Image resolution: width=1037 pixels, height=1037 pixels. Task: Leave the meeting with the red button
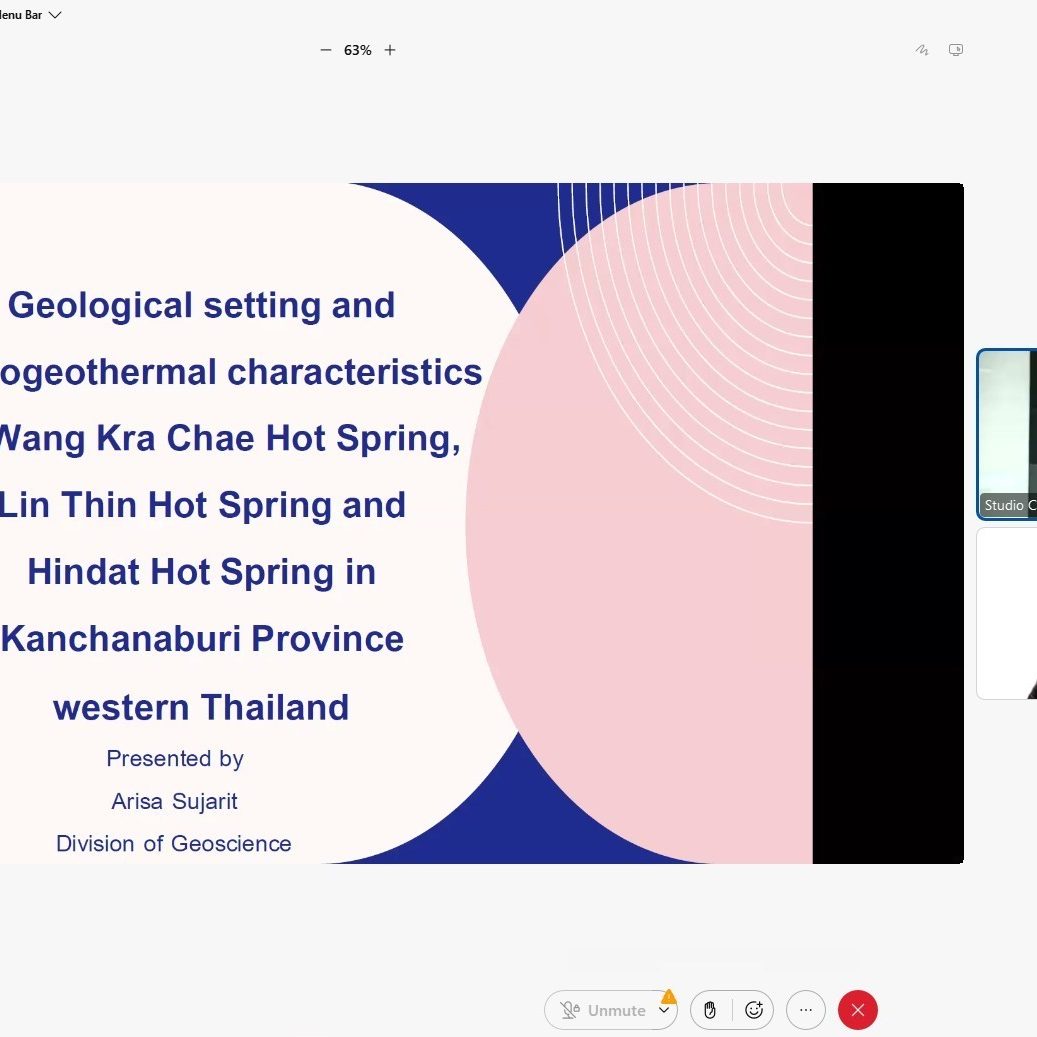(858, 1010)
